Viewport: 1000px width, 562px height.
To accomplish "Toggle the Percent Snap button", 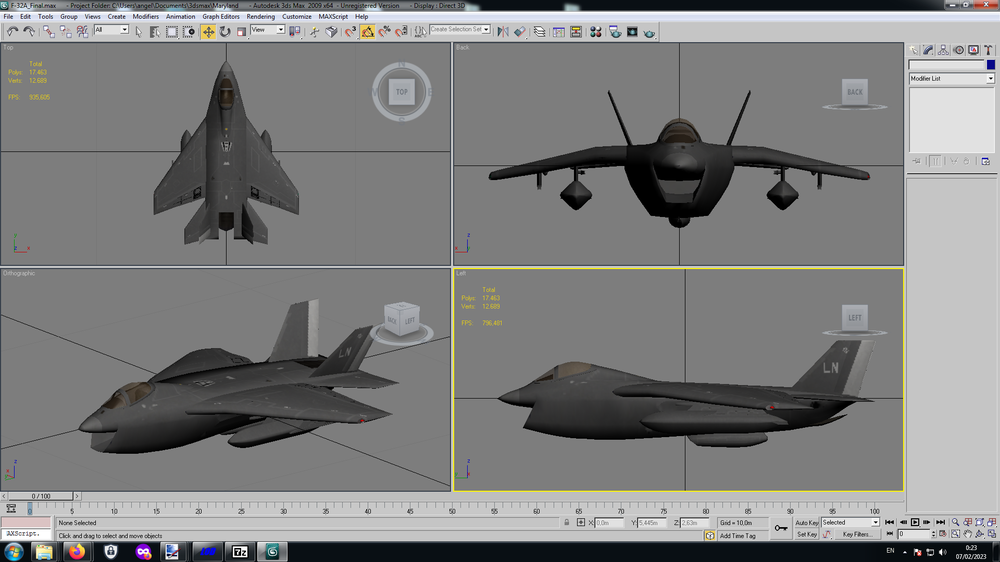I will (385, 31).
